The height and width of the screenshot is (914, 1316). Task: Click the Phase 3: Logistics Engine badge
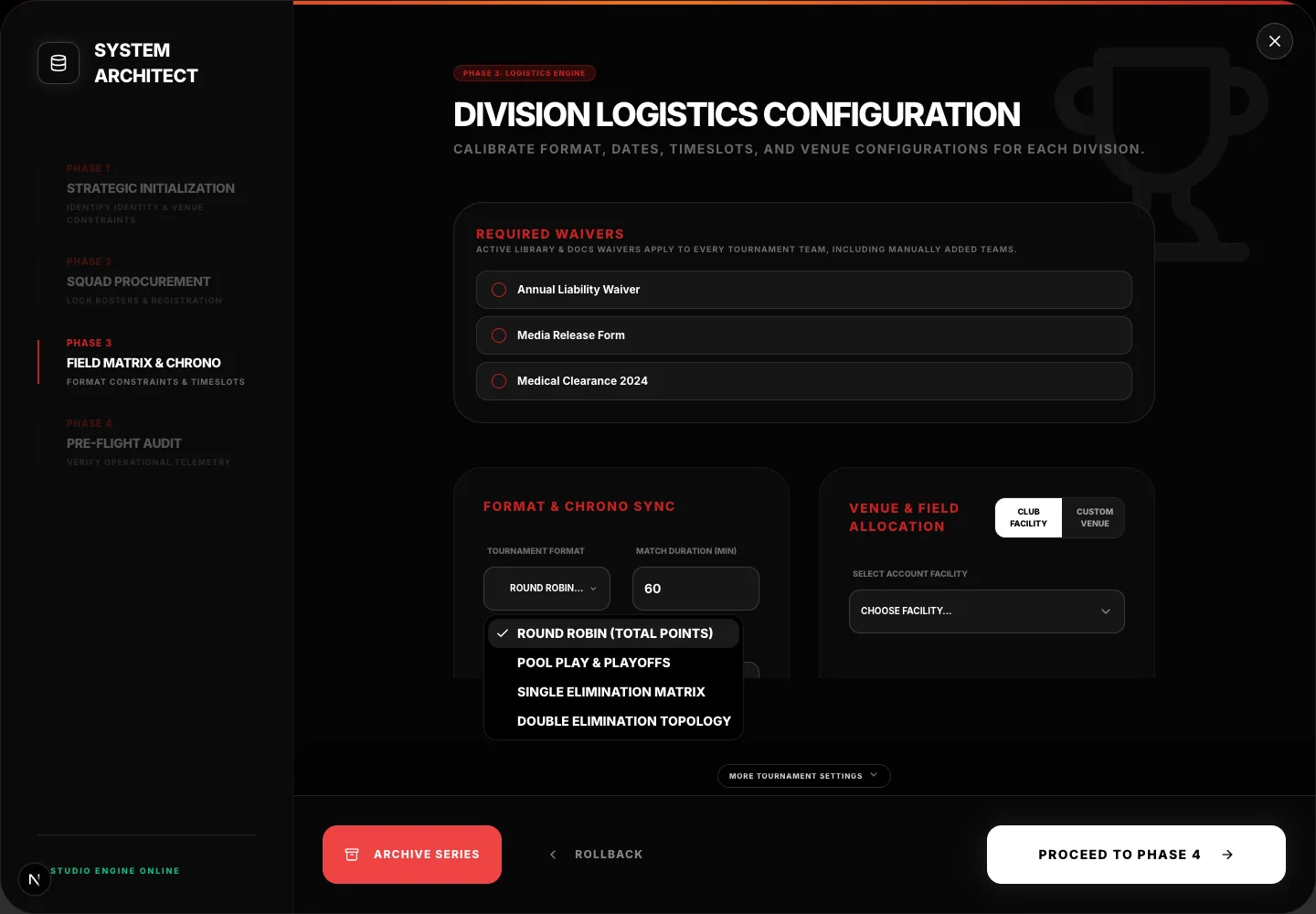(525, 73)
